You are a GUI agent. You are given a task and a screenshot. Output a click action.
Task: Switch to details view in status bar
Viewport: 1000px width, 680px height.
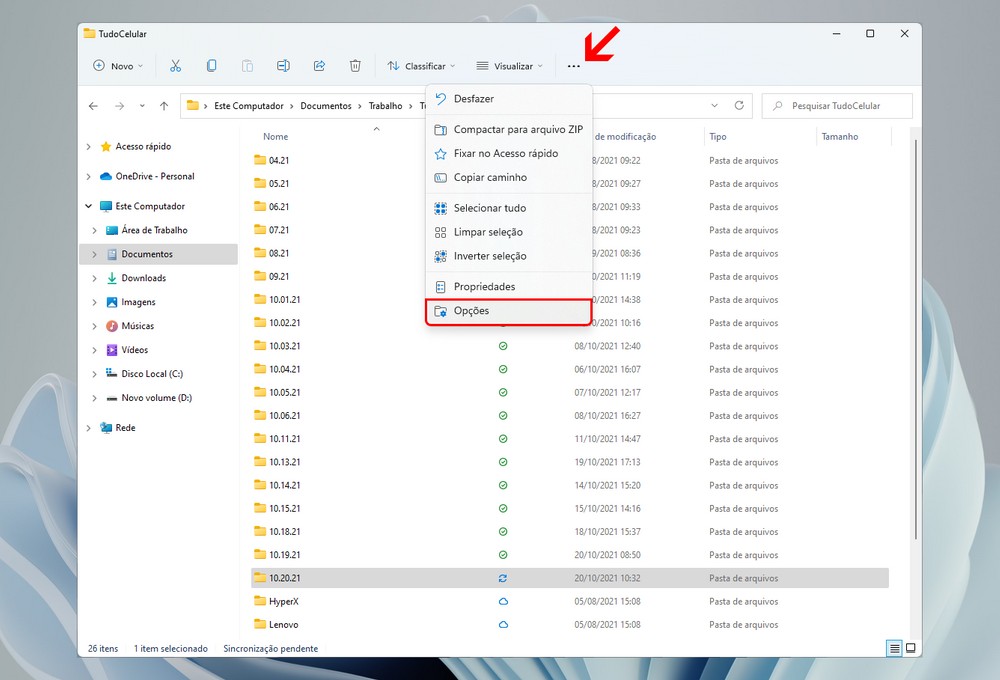click(895, 648)
